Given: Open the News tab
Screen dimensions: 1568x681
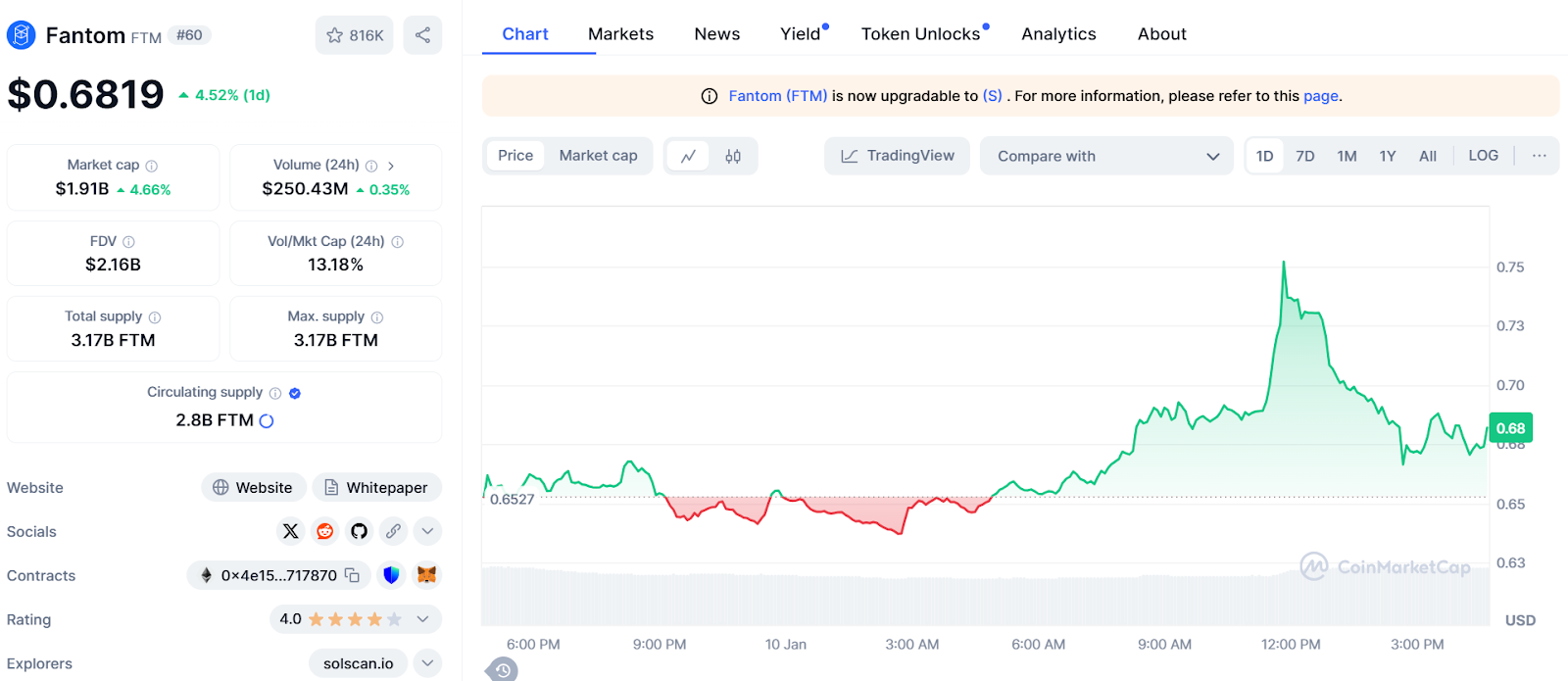Looking at the screenshot, I should coord(717,34).
